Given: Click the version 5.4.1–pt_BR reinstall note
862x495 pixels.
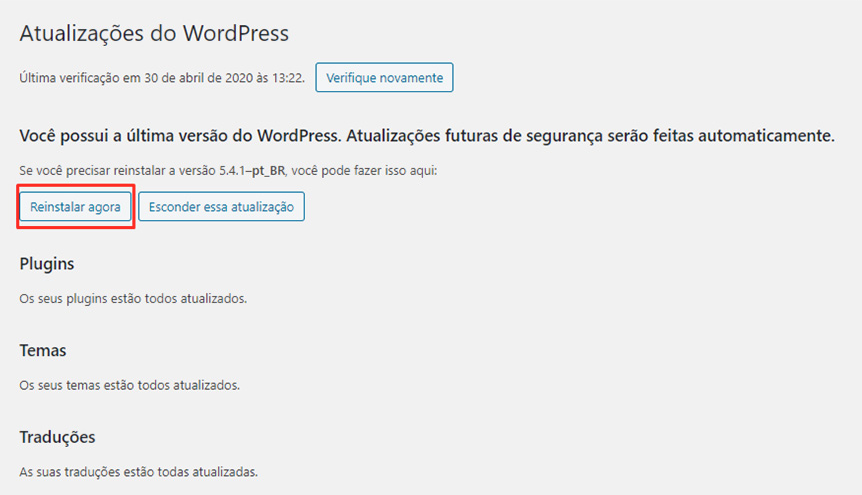Looking at the screenshot, I should pyautogui.click(x=228, y=170).
